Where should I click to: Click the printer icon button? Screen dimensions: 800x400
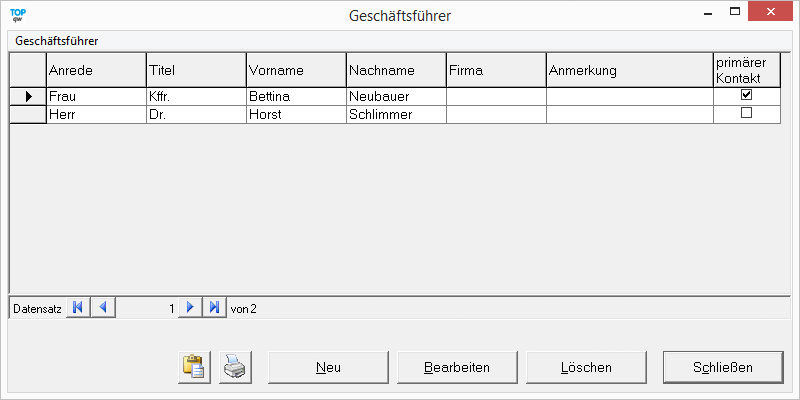233,367
